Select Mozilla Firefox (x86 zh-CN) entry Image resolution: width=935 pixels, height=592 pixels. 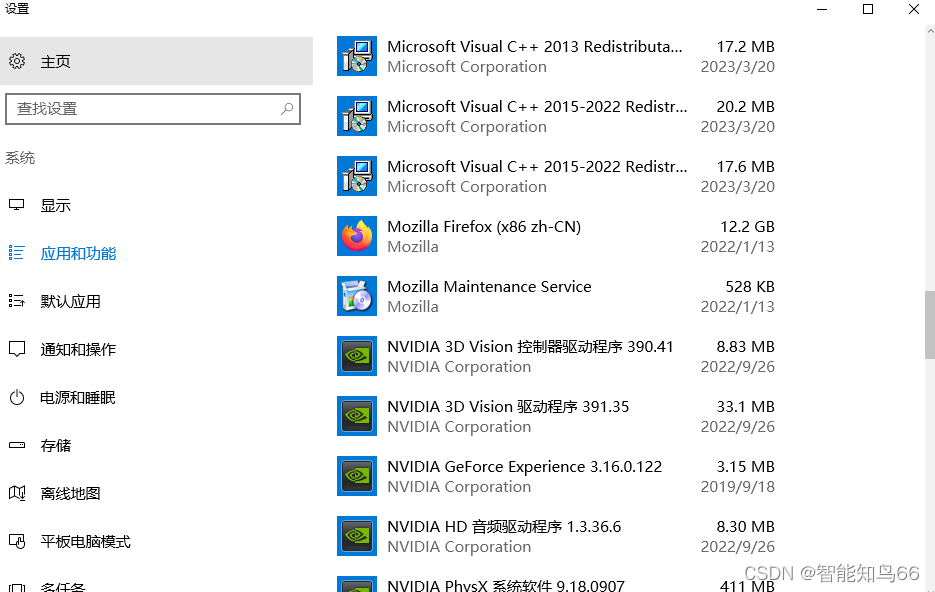[556, 236]
